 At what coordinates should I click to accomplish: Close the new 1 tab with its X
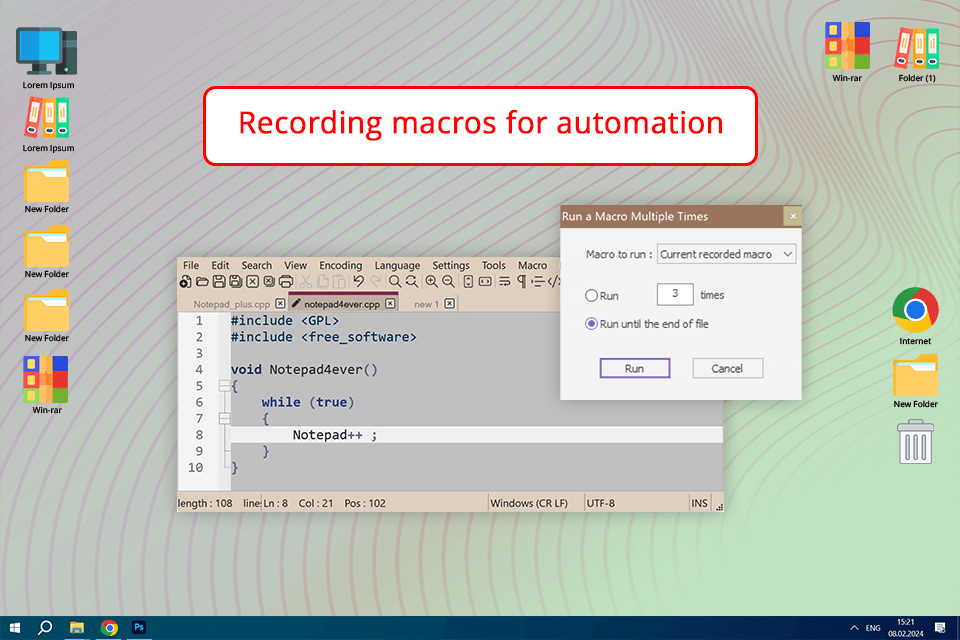coord(449,304)
